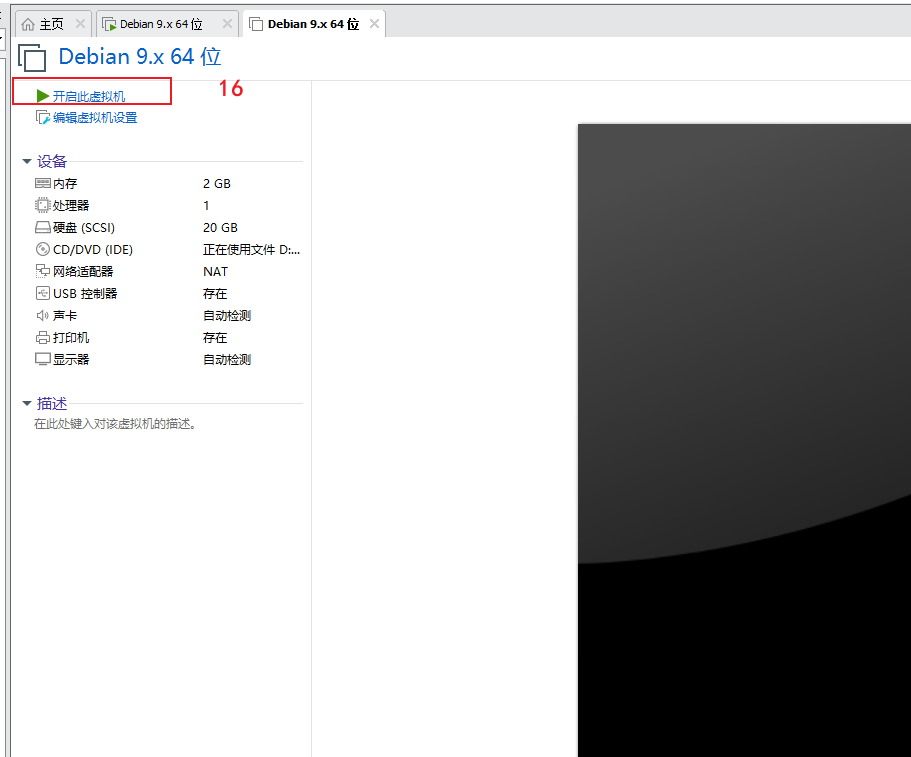Click 开启此虚拟机 to start the VM

[x=89, y=96]
